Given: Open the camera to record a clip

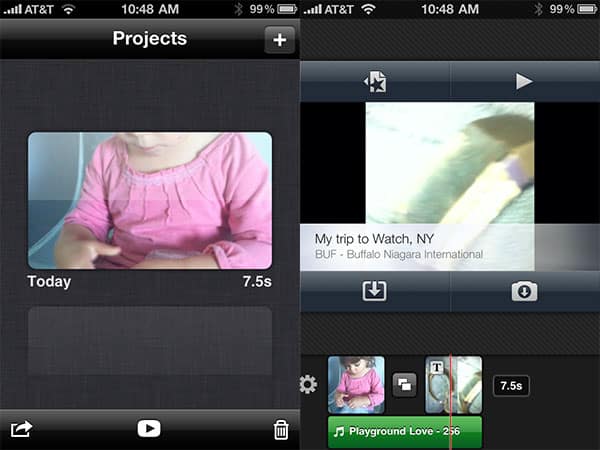Looking at the screenshot, I should (524, 291).
